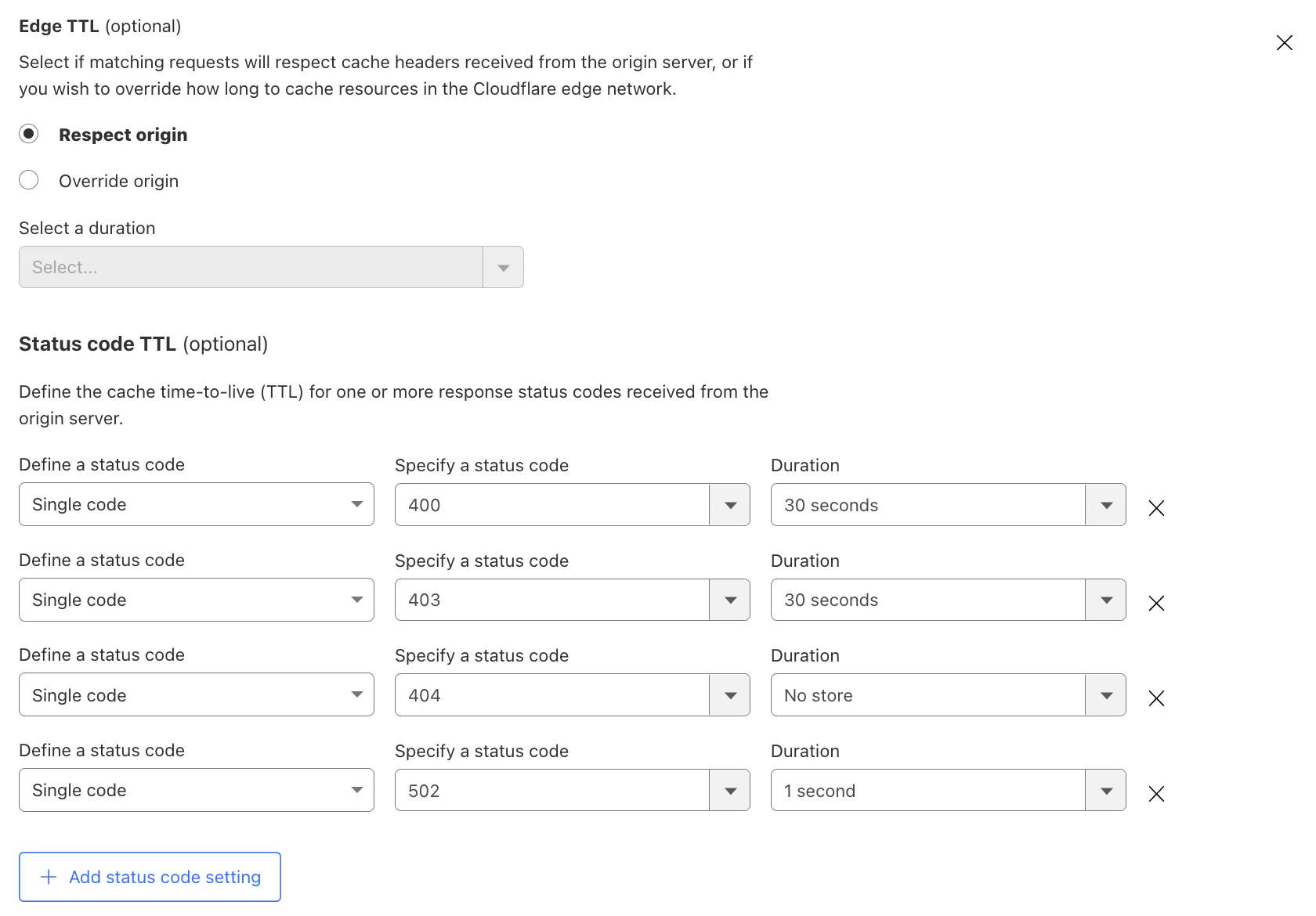1316x916 pixels.
Task: Close the Edge TTL panel
Action: (1285, 43)
